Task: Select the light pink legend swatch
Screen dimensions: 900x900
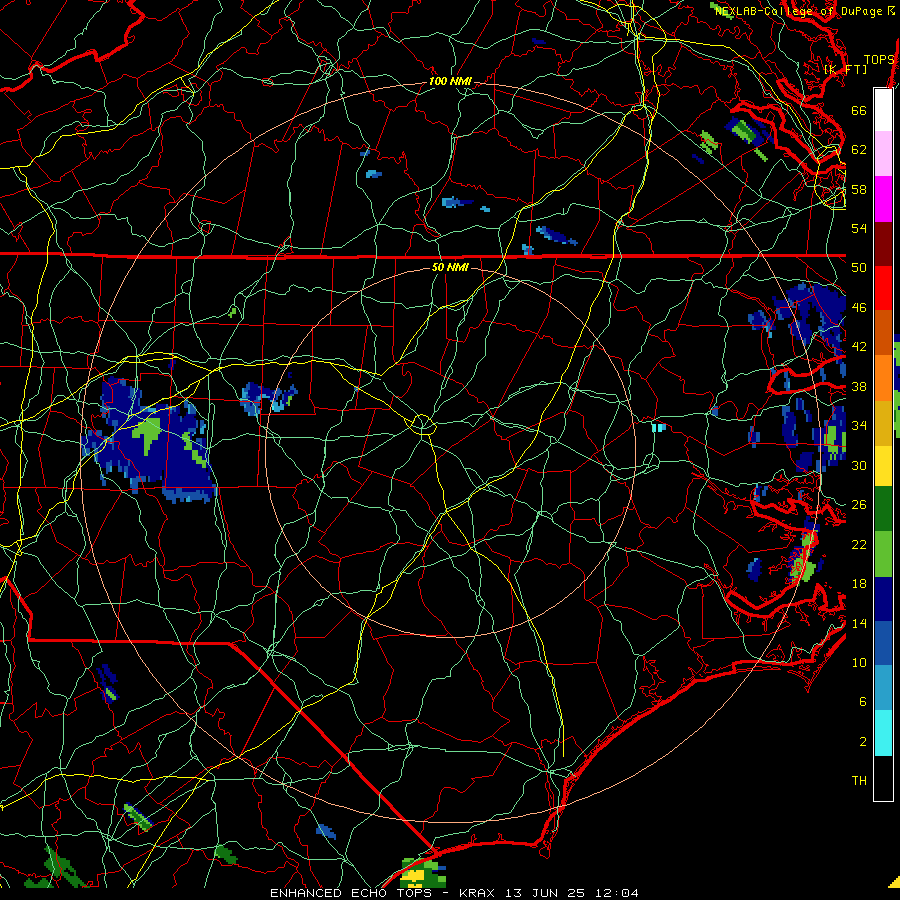Action: click(883, 153)
